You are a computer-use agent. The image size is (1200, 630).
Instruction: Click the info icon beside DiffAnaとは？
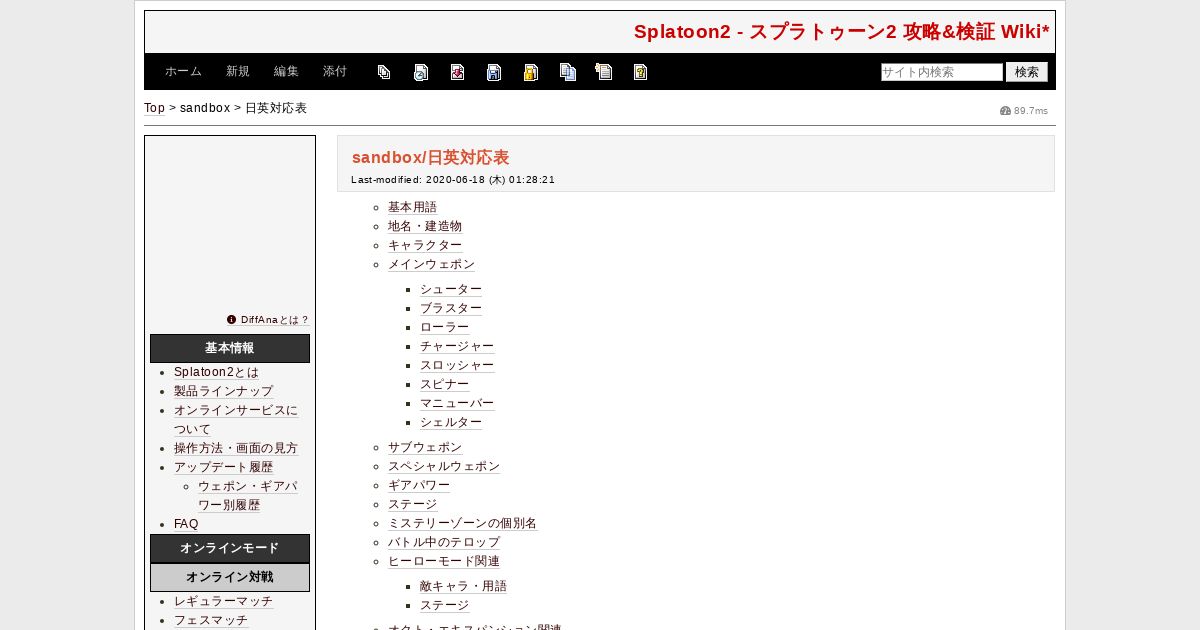point(232,320)
